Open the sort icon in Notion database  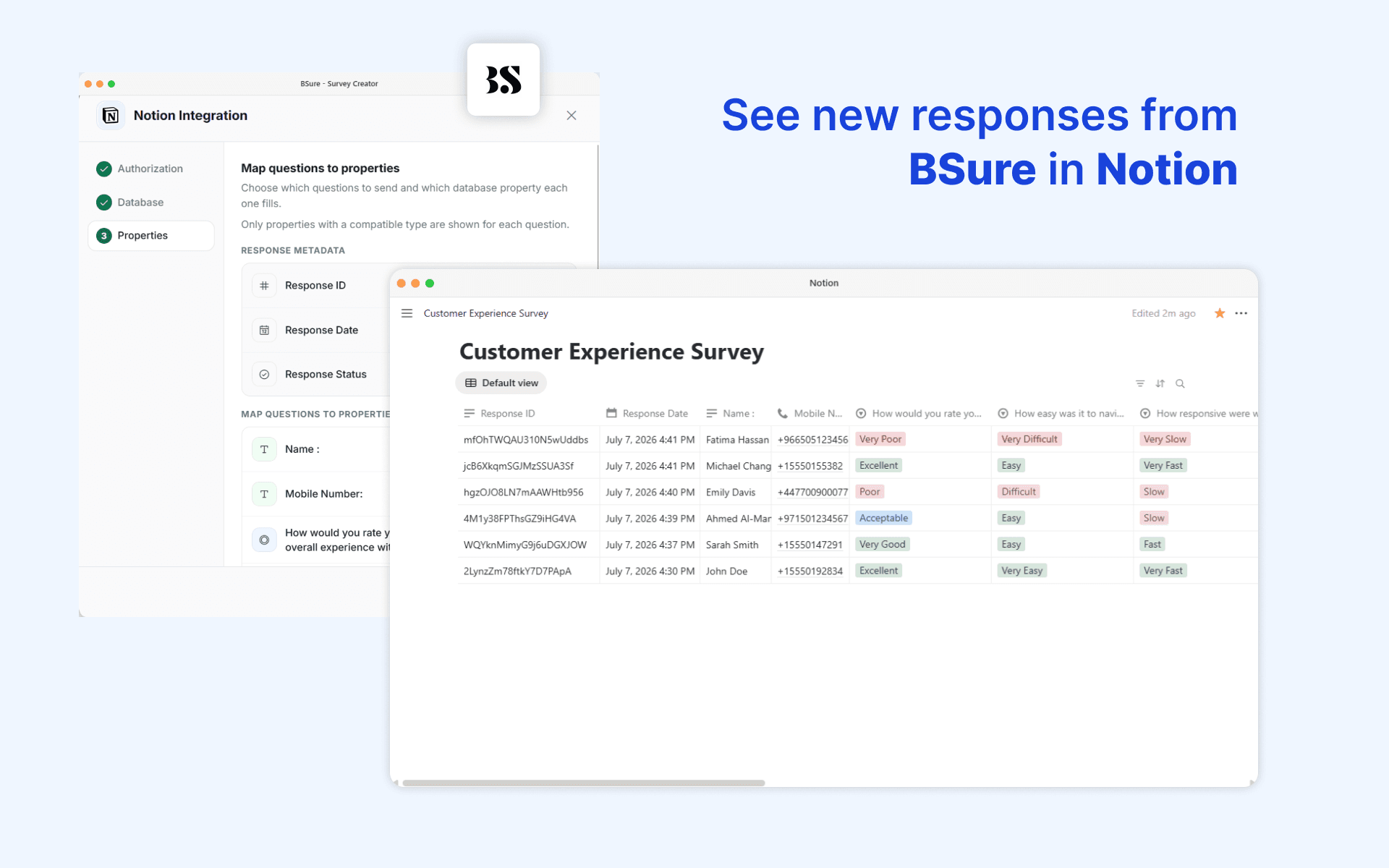(1160, 383)
